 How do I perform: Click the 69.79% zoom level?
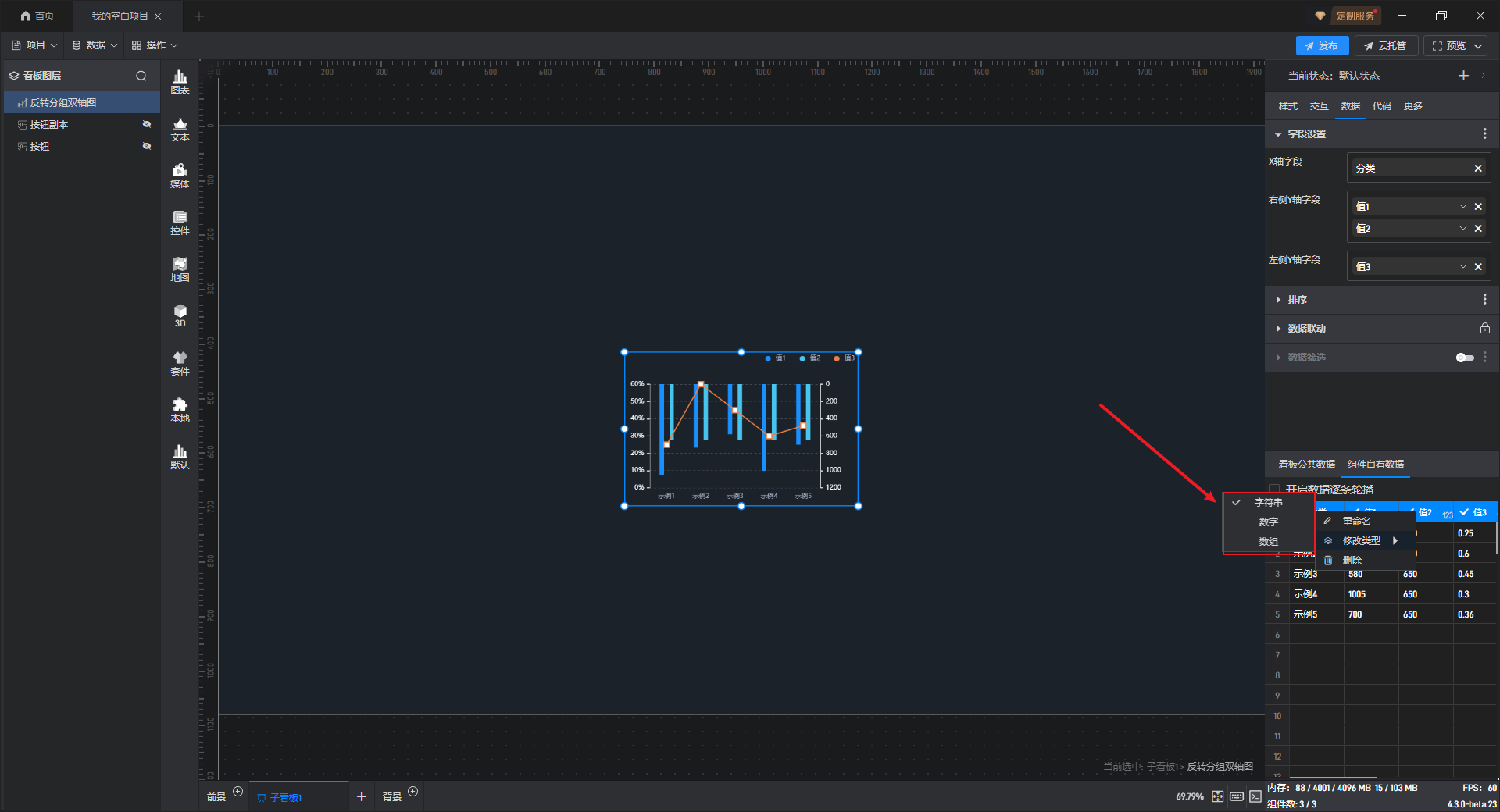click(x=1190, y=796)
